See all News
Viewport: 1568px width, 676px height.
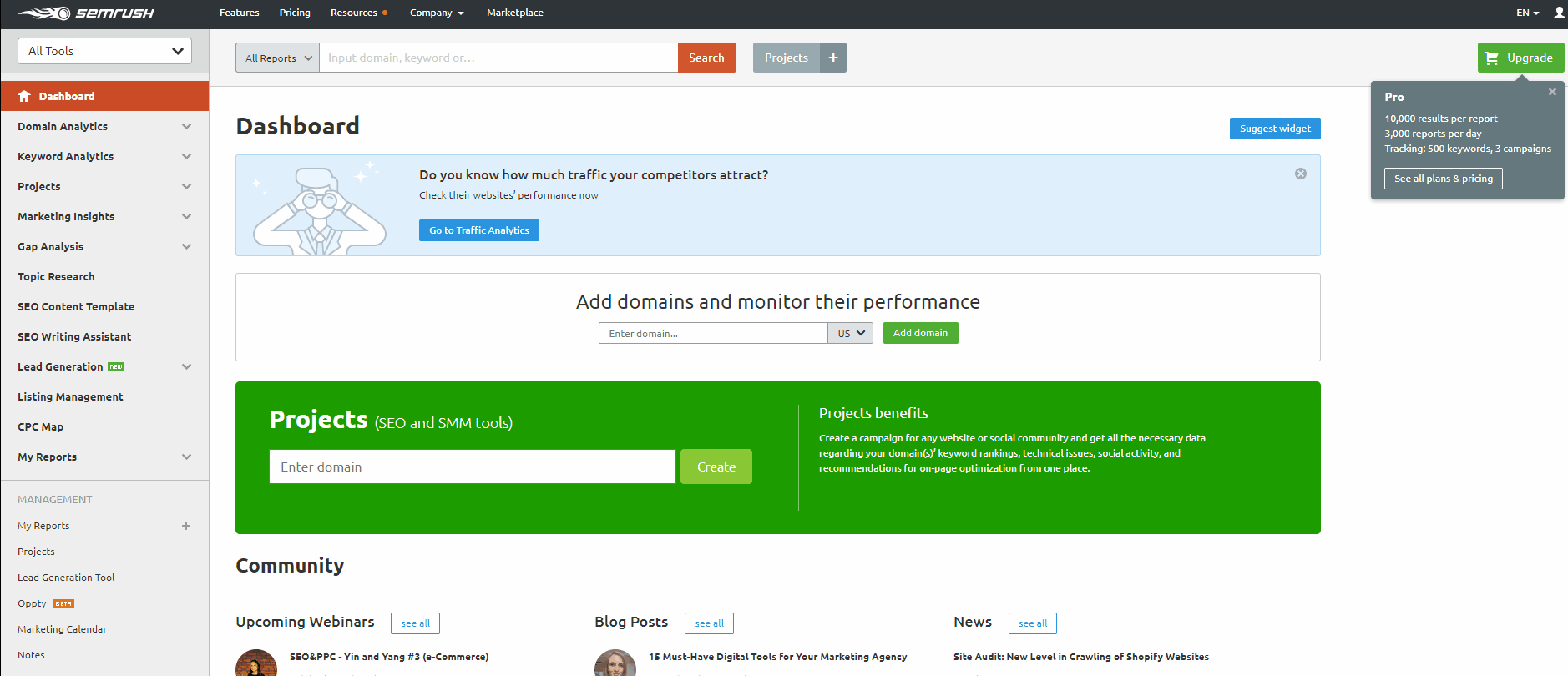tap(1033, 623)
